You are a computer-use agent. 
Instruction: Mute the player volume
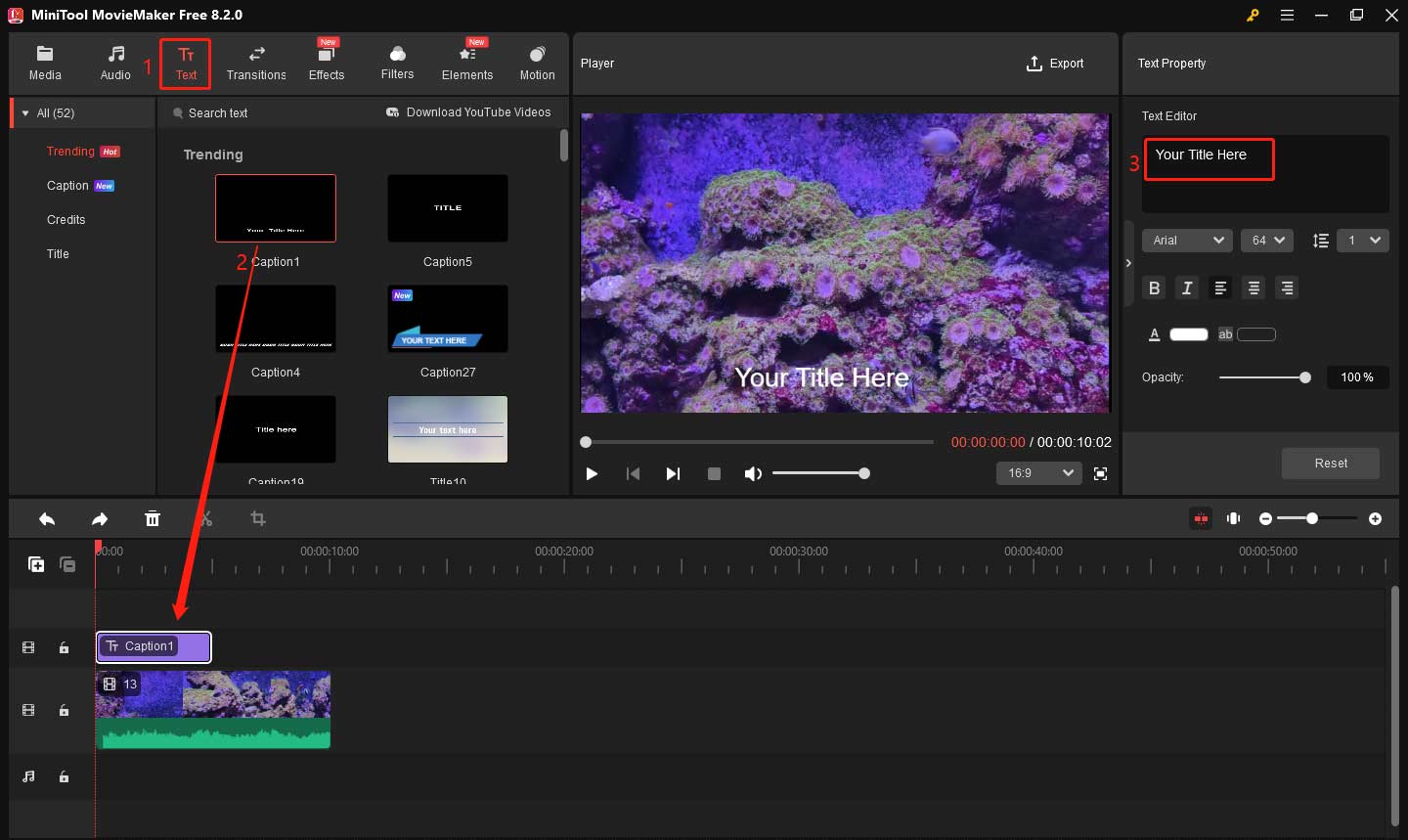coord(753,473)
